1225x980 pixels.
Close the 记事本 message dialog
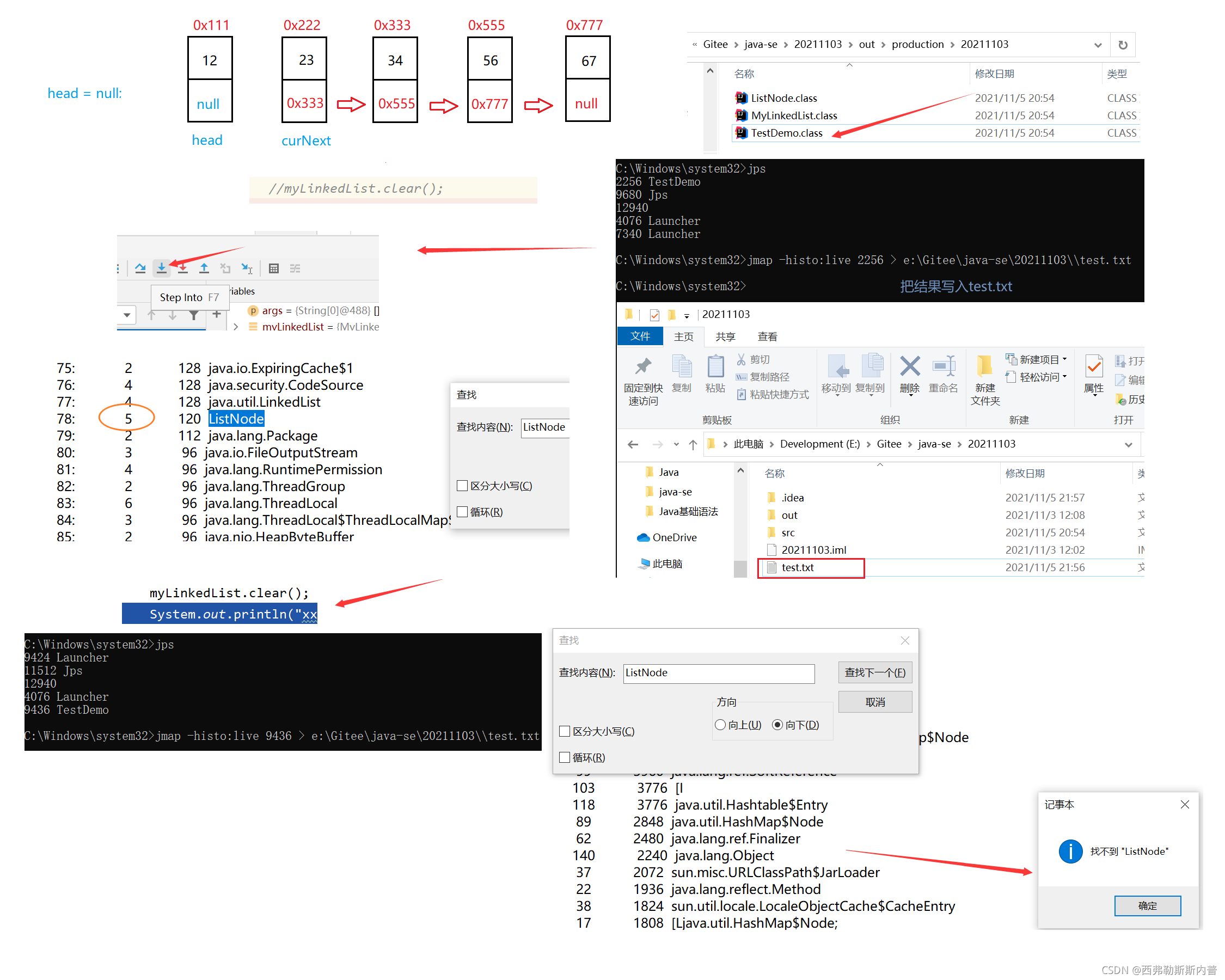tap(1185, 805)
